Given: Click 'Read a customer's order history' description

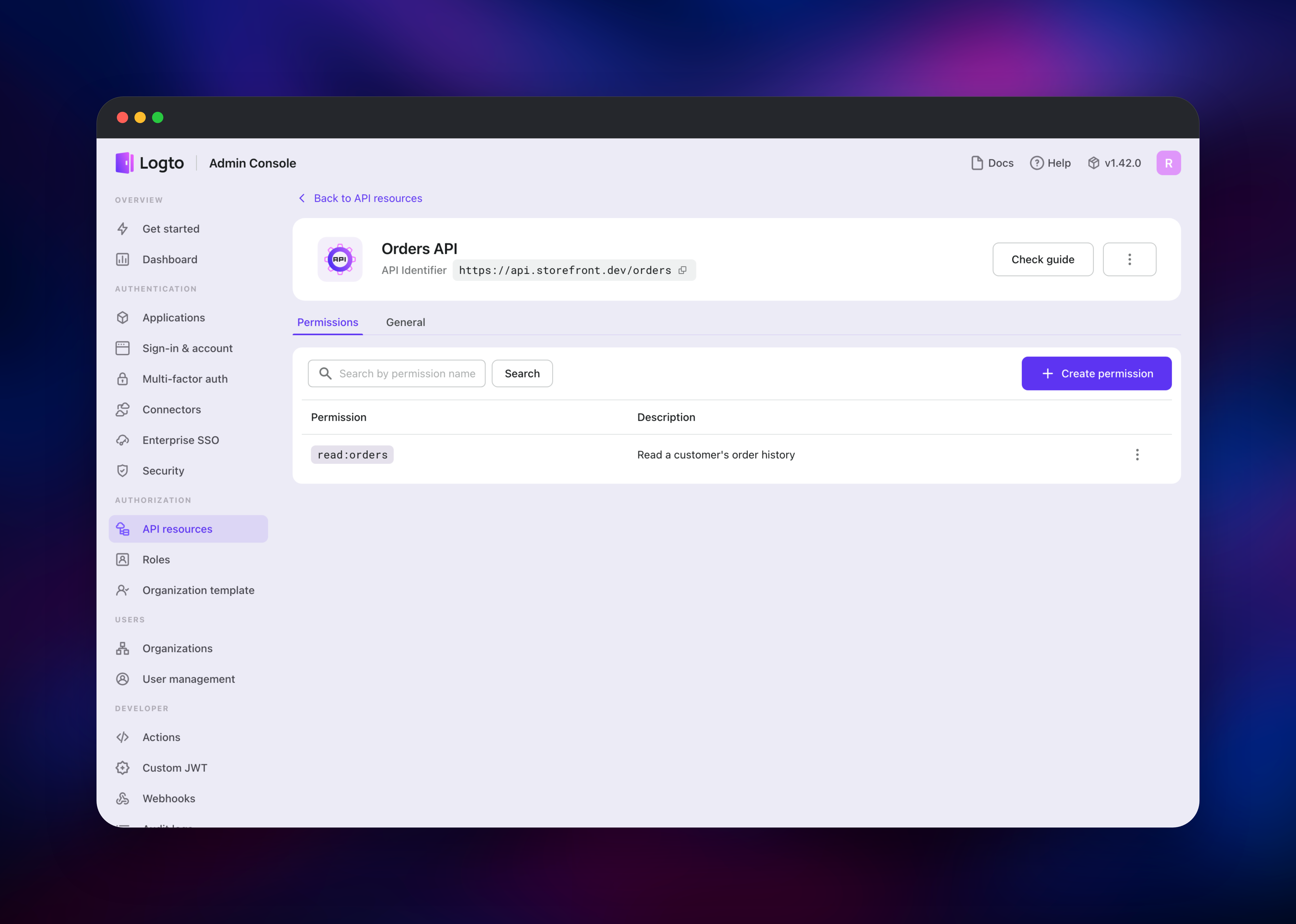Looking at the screenshot, I should (x=716, y=455).
